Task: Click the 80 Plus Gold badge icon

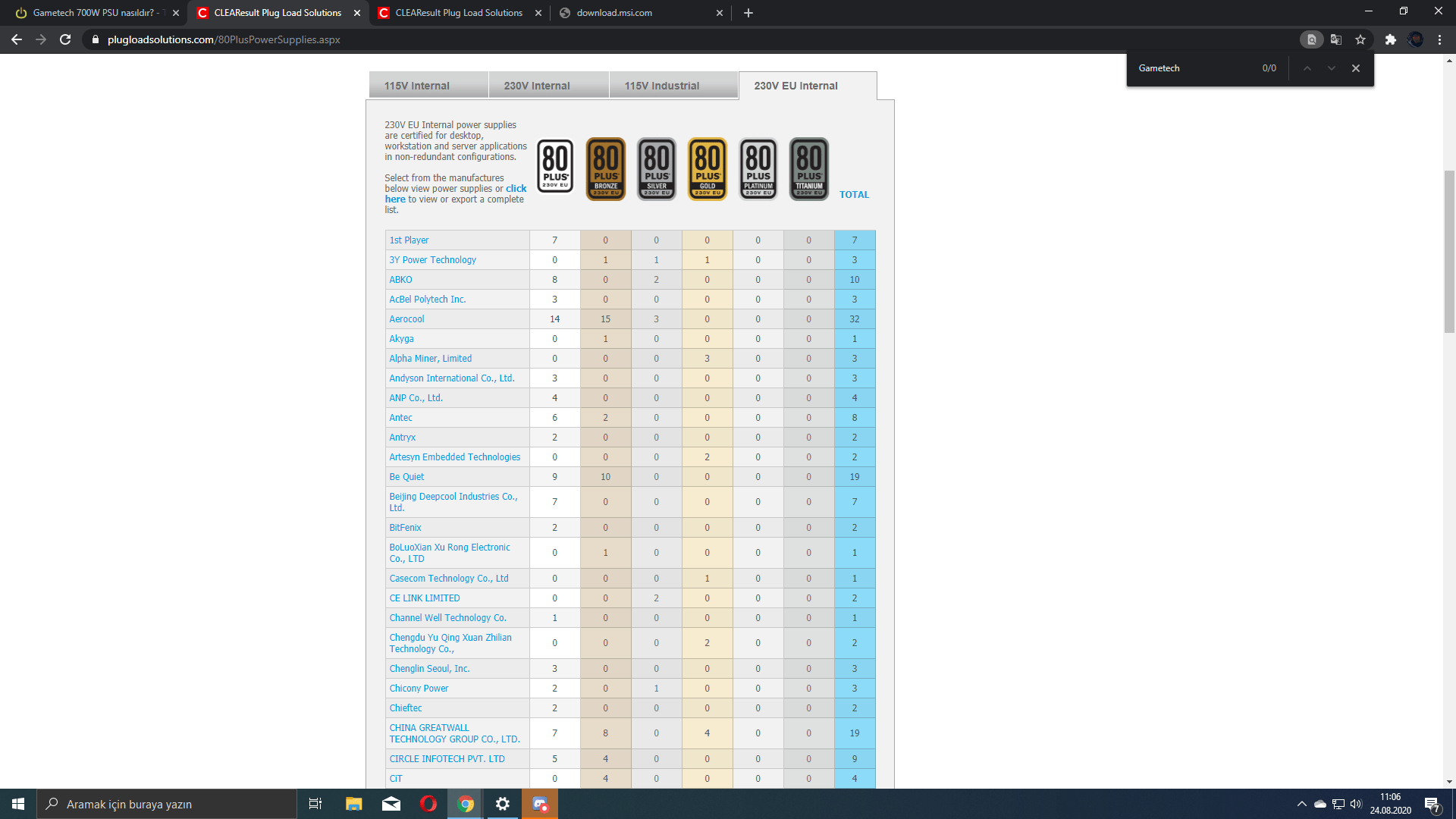Action: (x=707, y=168)
